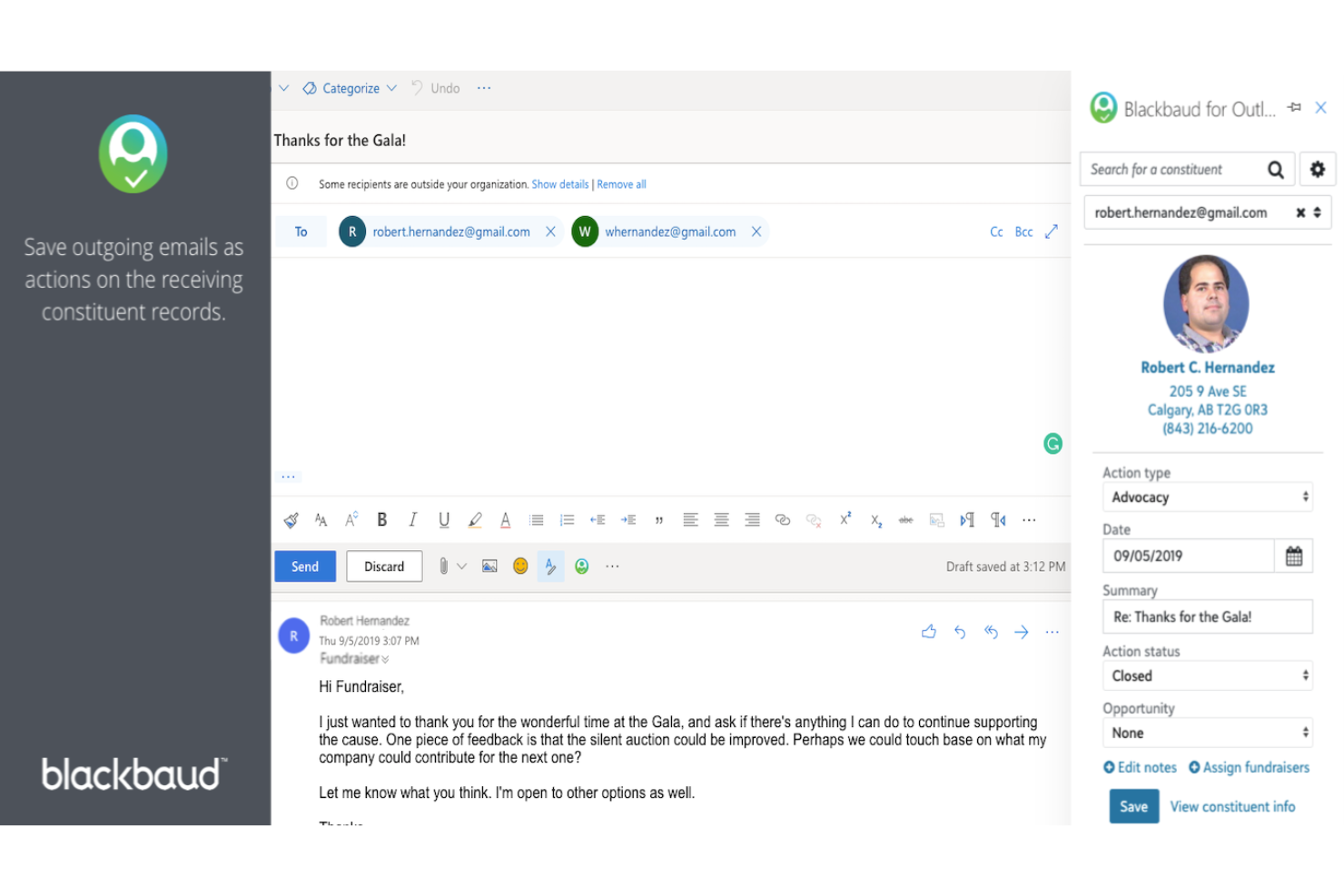
Task: Toggle Italic formatting
Action: coord(413,519)
